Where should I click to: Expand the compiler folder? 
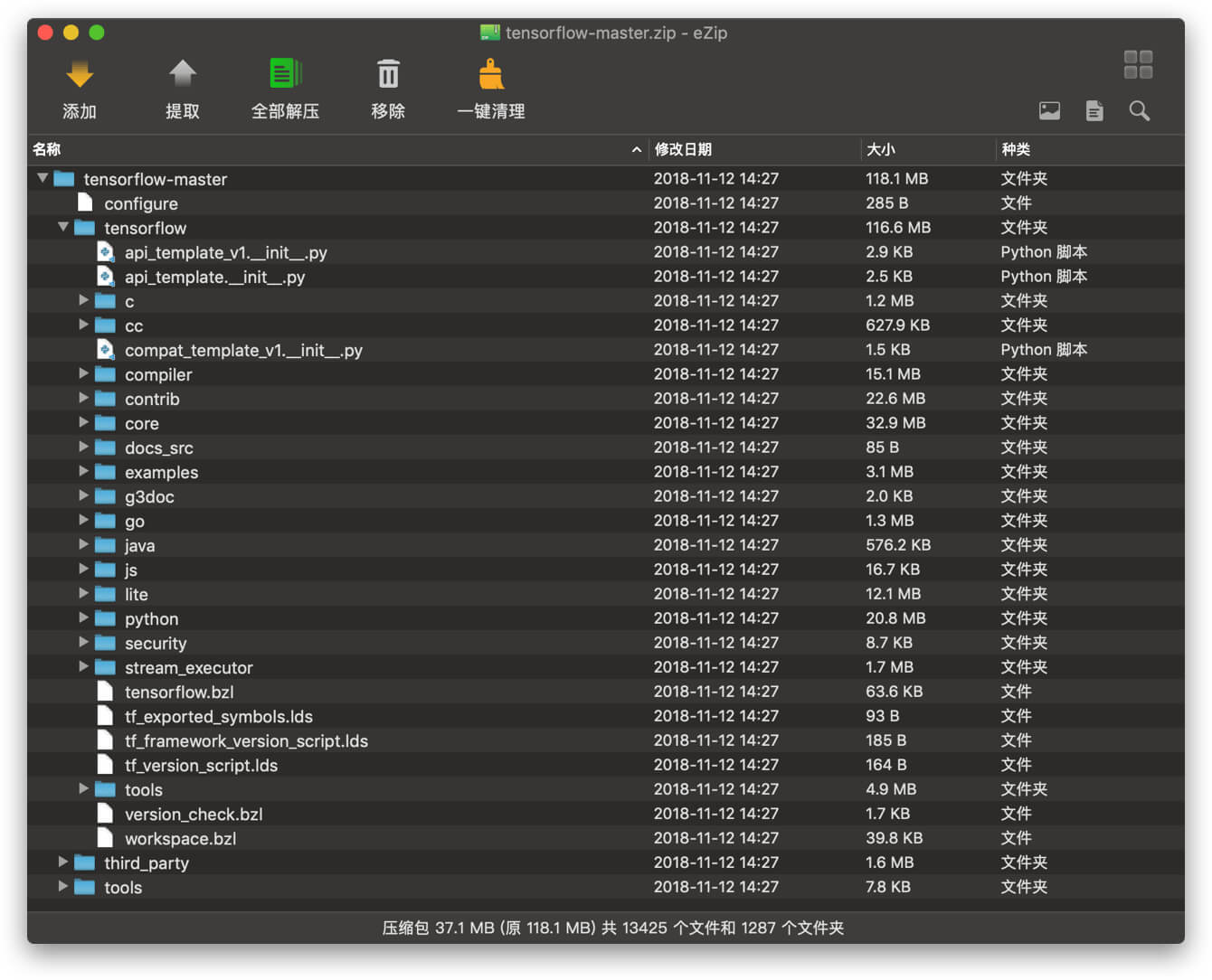(x=83, y=373)
